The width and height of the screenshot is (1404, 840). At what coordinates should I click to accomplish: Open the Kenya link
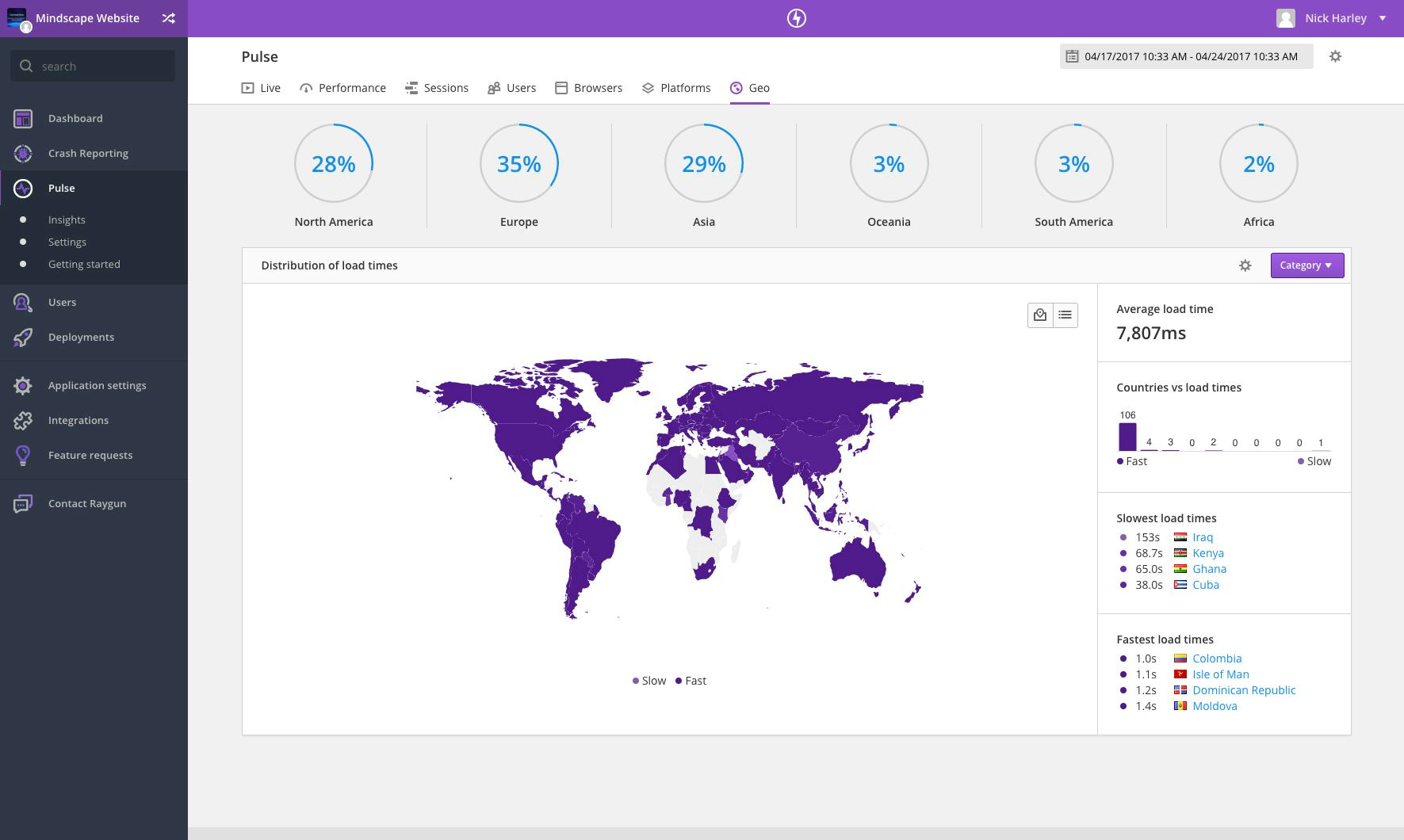1208,553
